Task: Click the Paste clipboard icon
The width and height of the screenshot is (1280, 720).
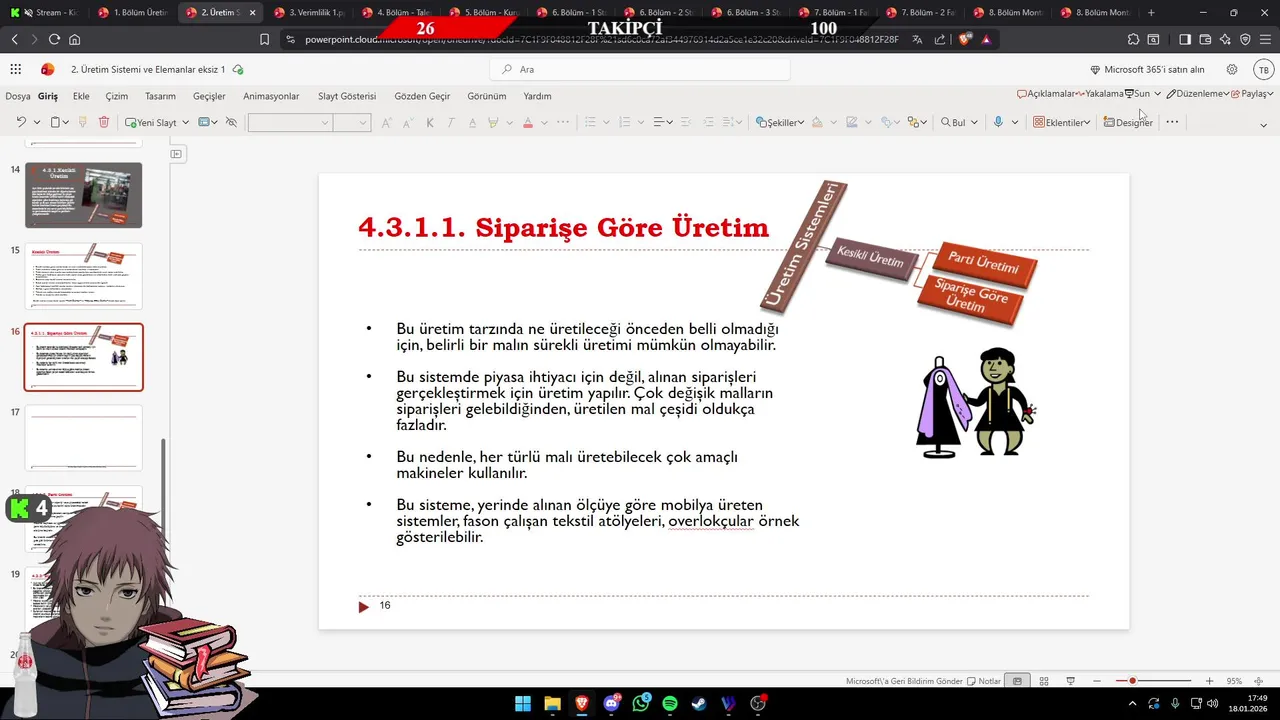Action: (x=56, y=122)
